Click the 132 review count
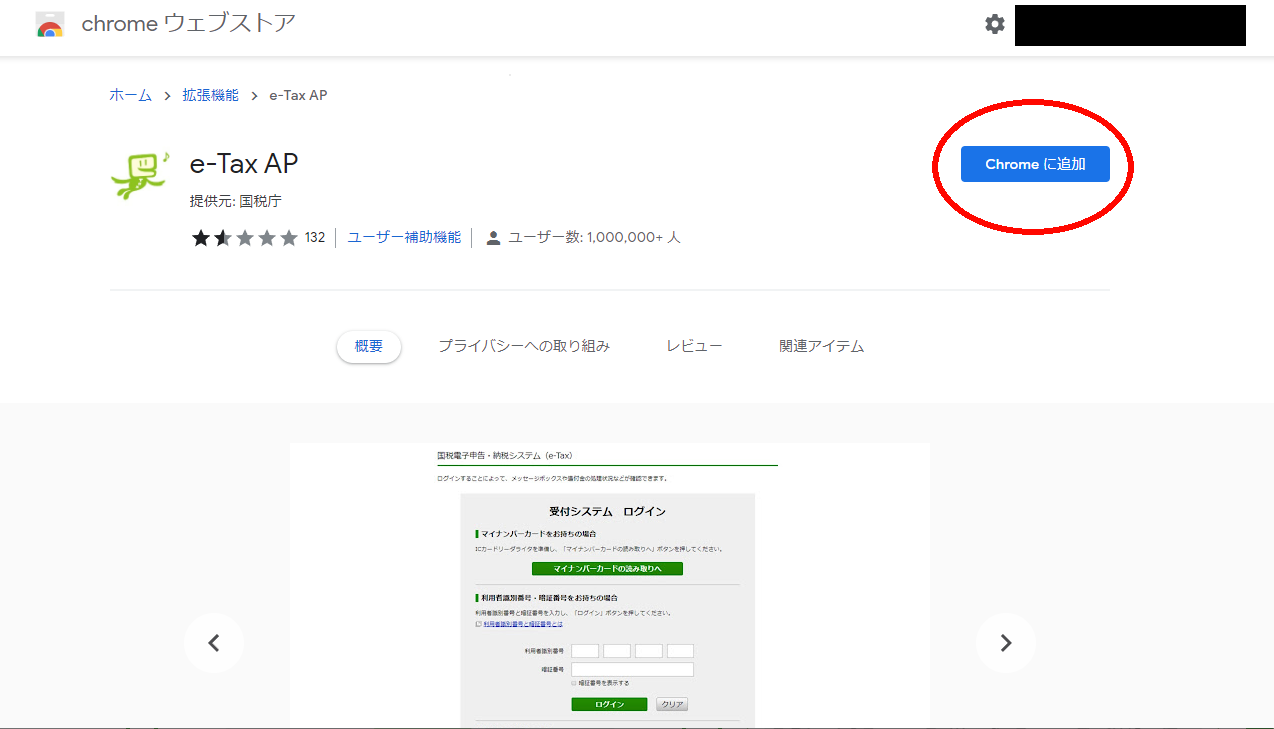The width and height of the screenshot is (1274, 729). [315, 238]
